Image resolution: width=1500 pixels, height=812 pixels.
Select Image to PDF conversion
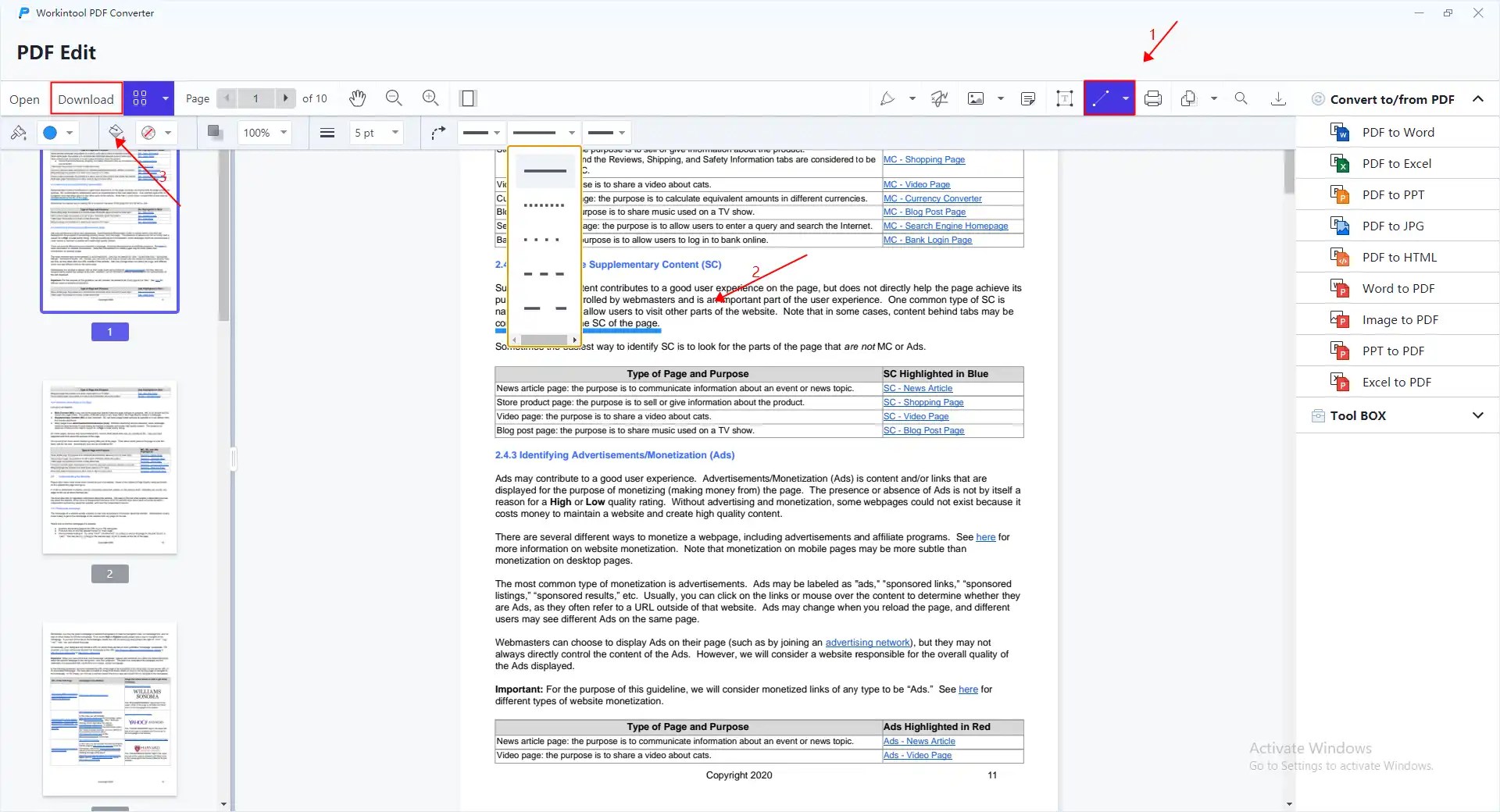1400,319
